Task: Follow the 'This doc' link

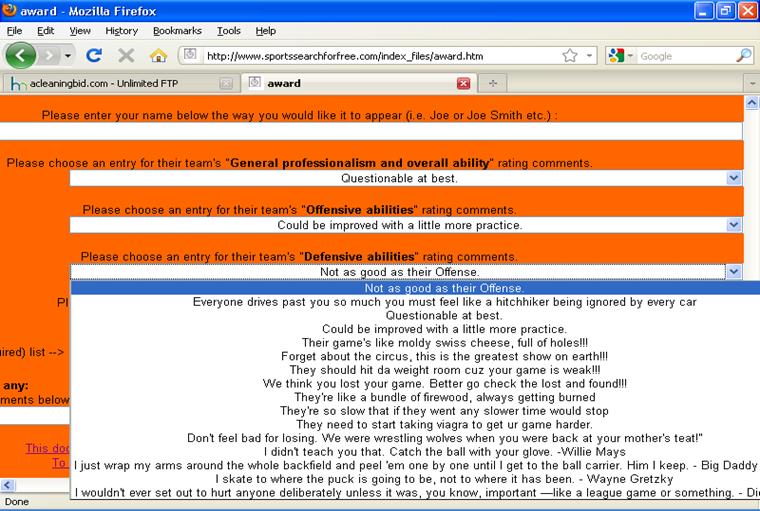Action: [48, 448]
